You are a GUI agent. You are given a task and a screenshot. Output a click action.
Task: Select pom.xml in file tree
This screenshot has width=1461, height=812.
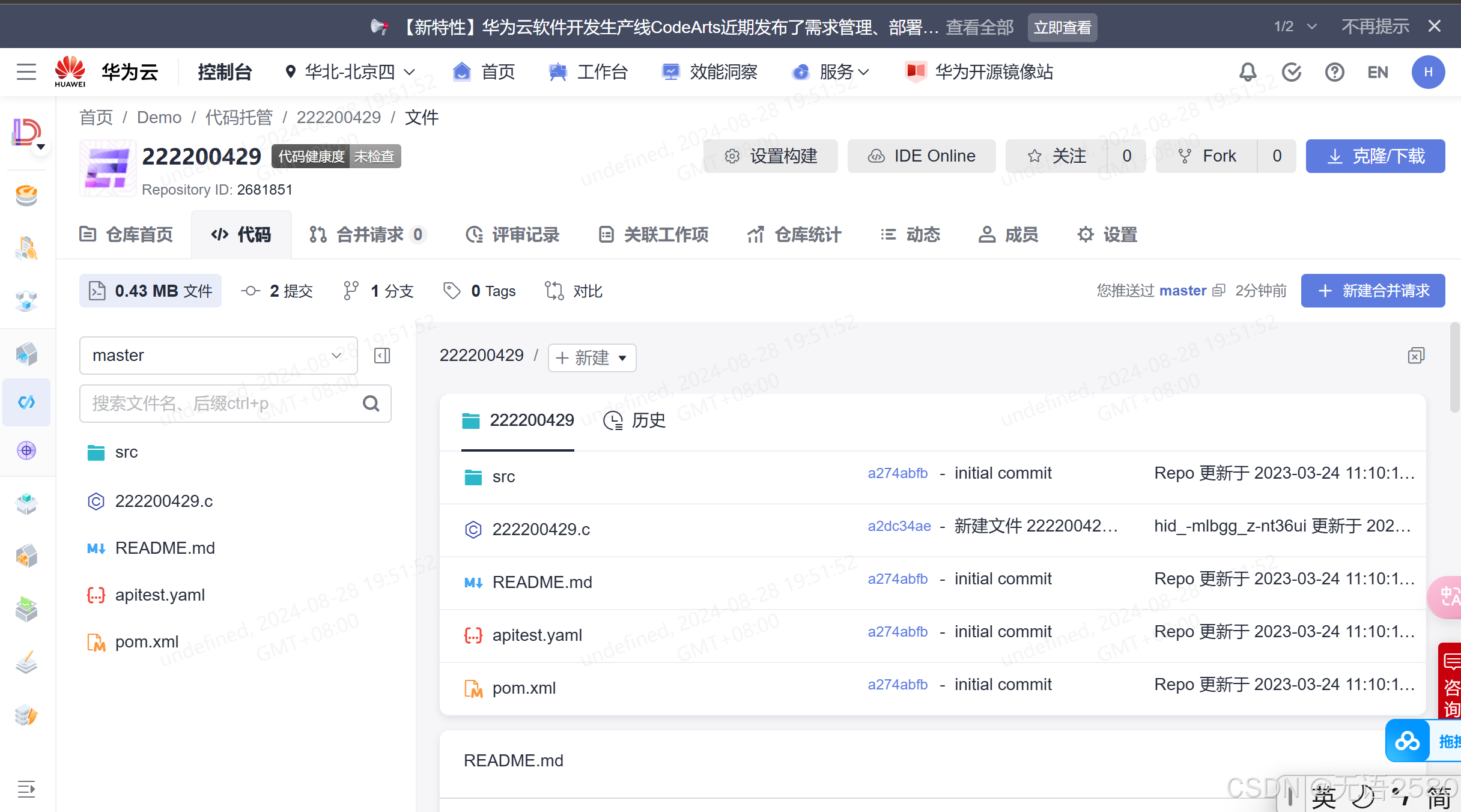coord(147,641)
